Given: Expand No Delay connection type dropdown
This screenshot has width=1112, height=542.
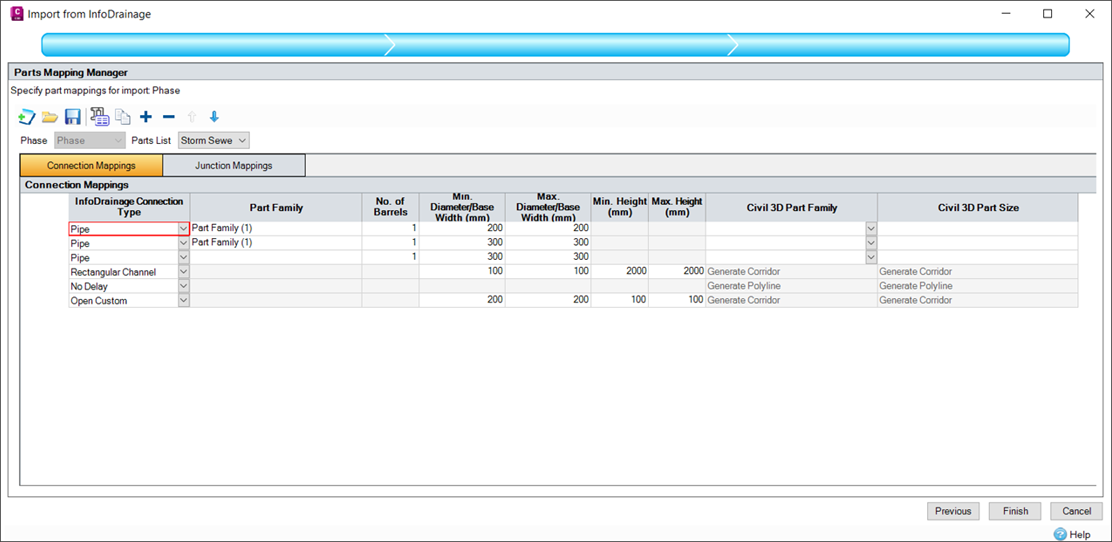Looking at the screenshot, I should pyautogui.click(x=184, y=286).
